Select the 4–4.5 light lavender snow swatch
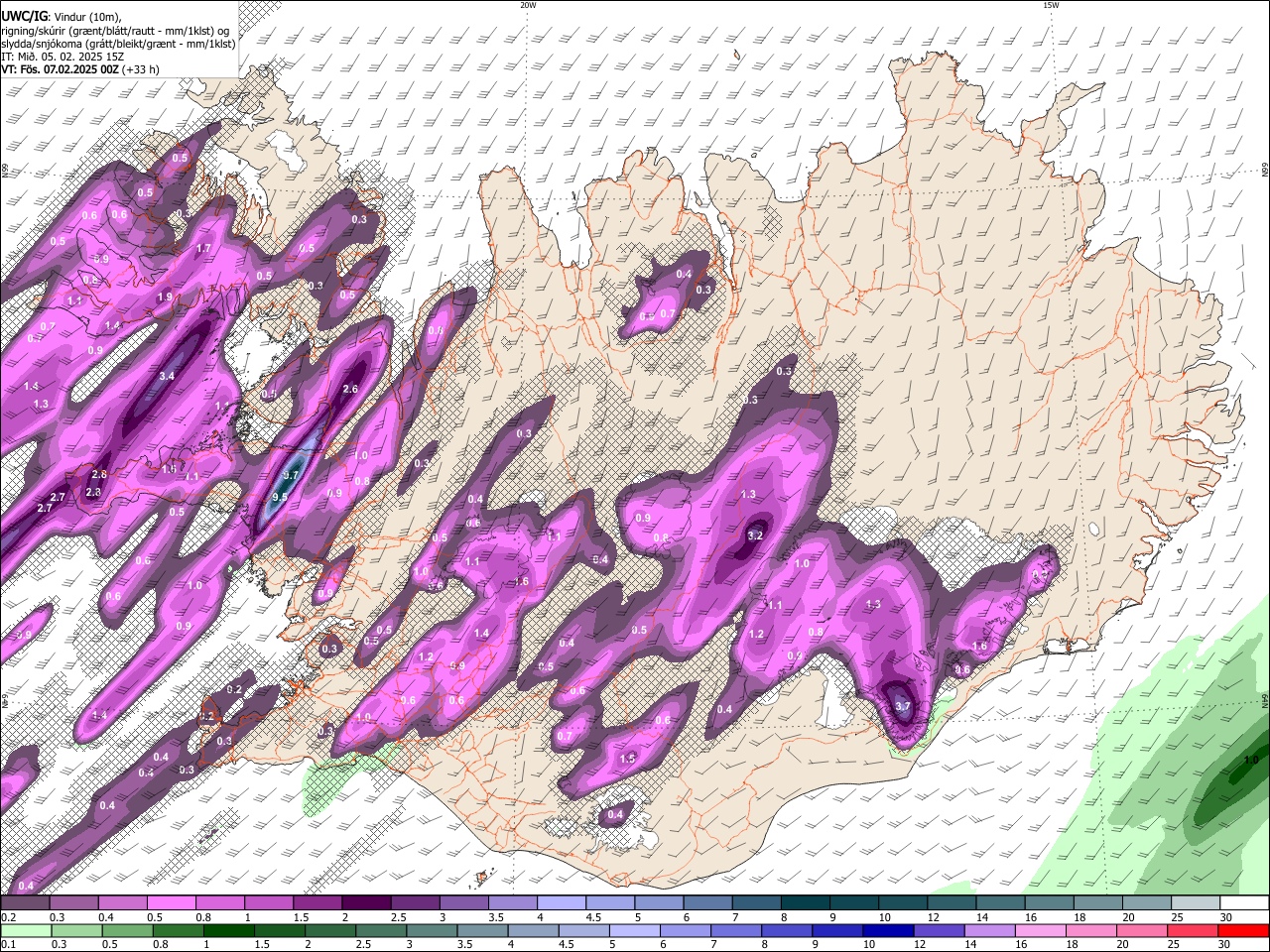 [561, 903]
